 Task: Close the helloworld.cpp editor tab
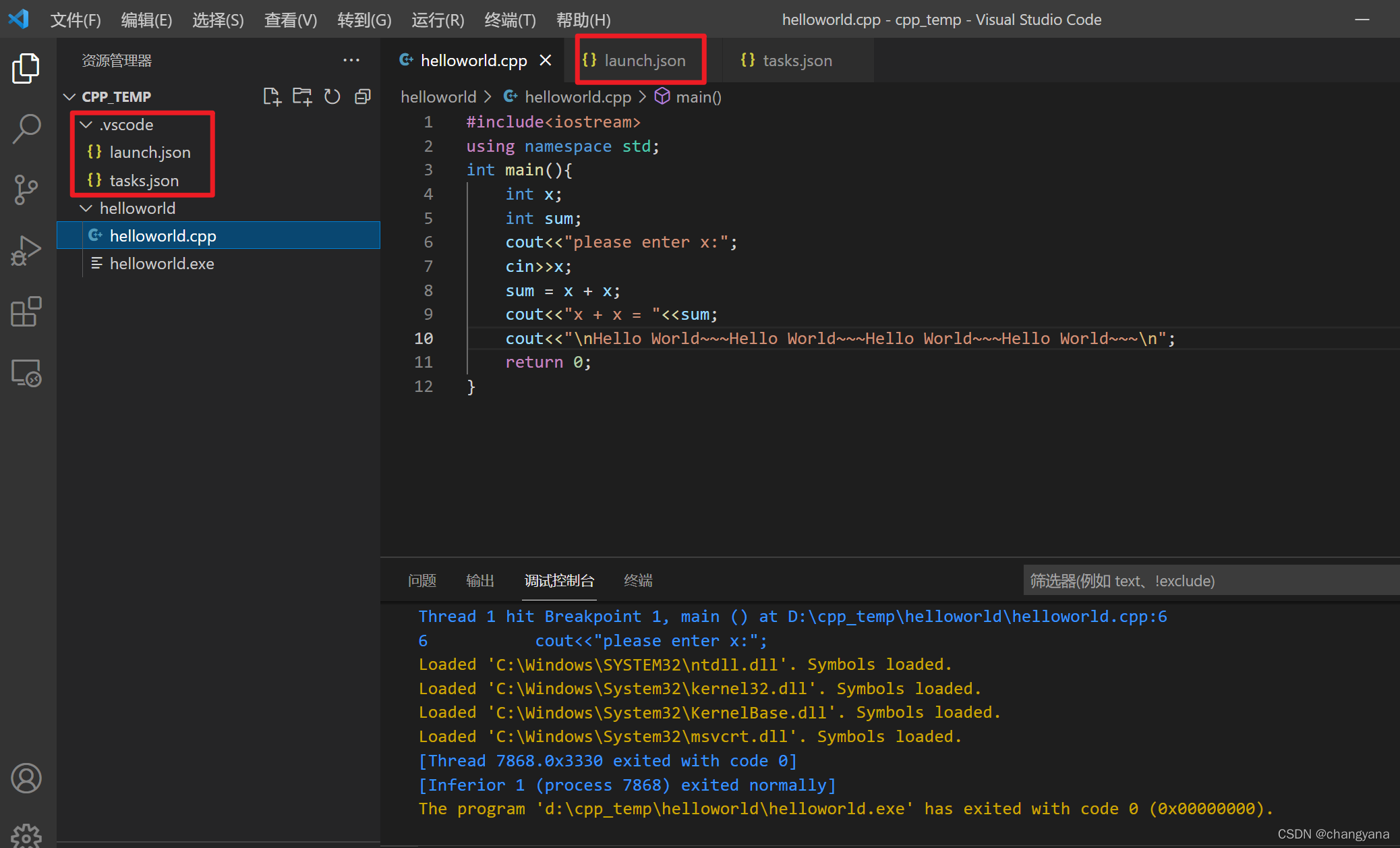546,61
